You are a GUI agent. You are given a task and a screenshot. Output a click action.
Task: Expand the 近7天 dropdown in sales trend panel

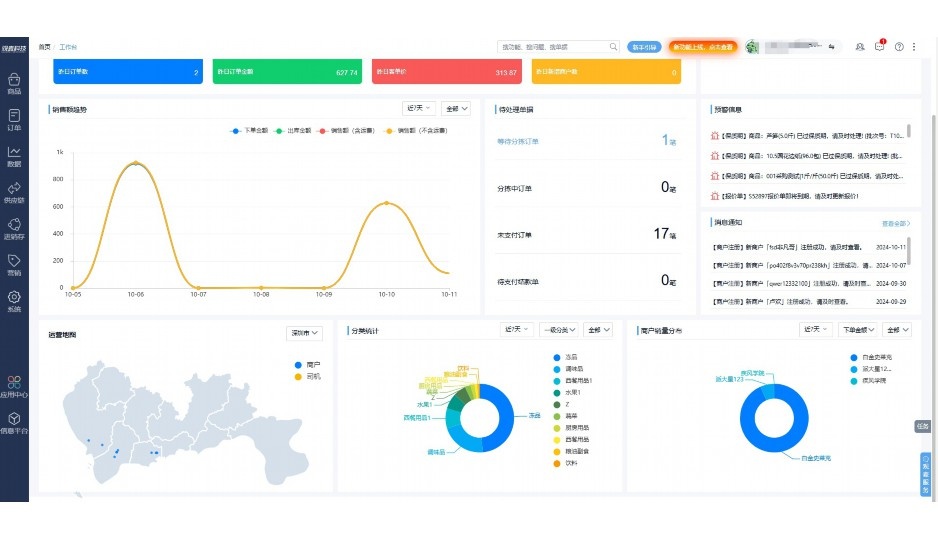tap(418, 108)
